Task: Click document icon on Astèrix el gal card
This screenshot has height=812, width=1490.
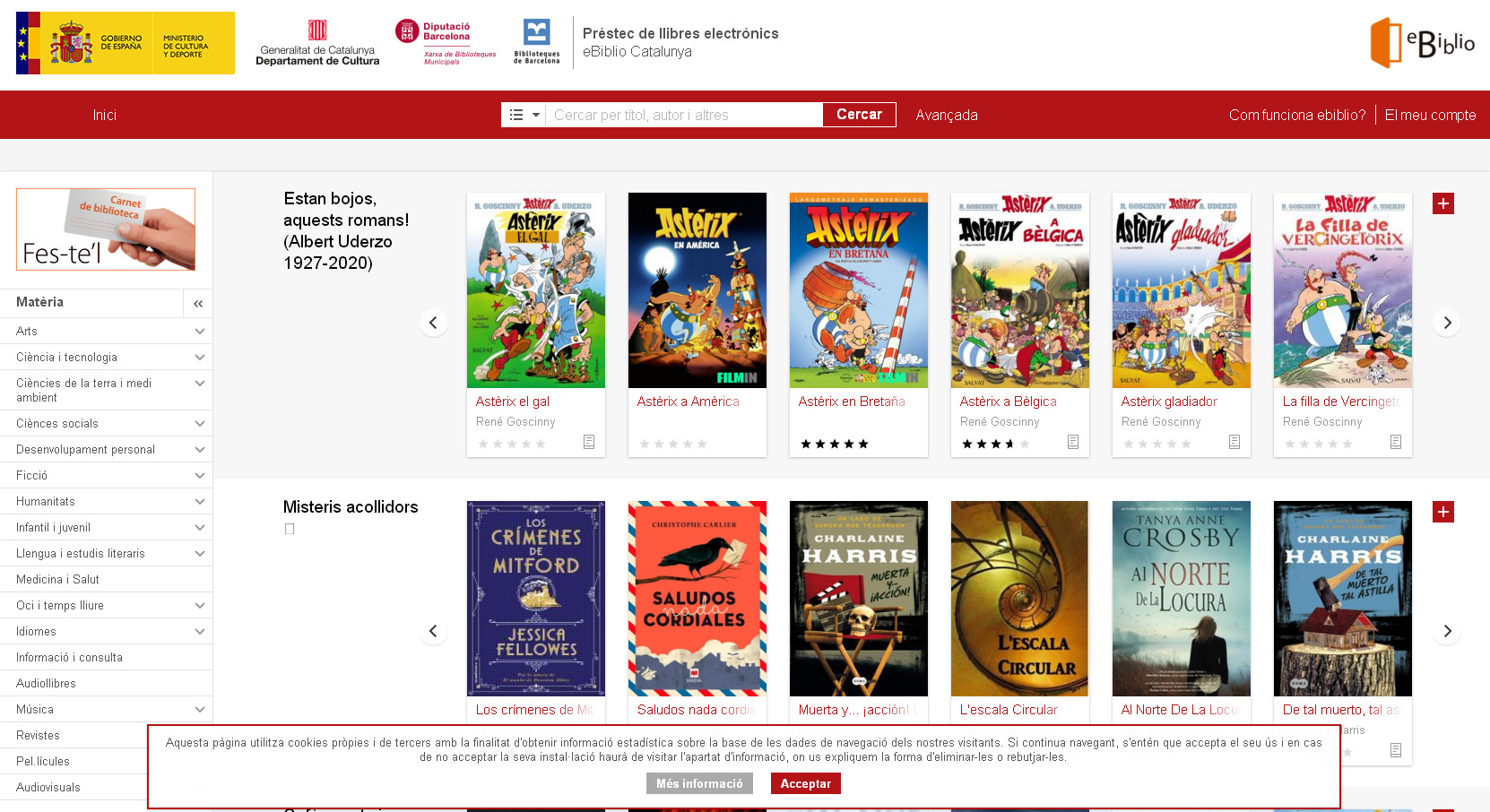Action: (x=589, y=442)
